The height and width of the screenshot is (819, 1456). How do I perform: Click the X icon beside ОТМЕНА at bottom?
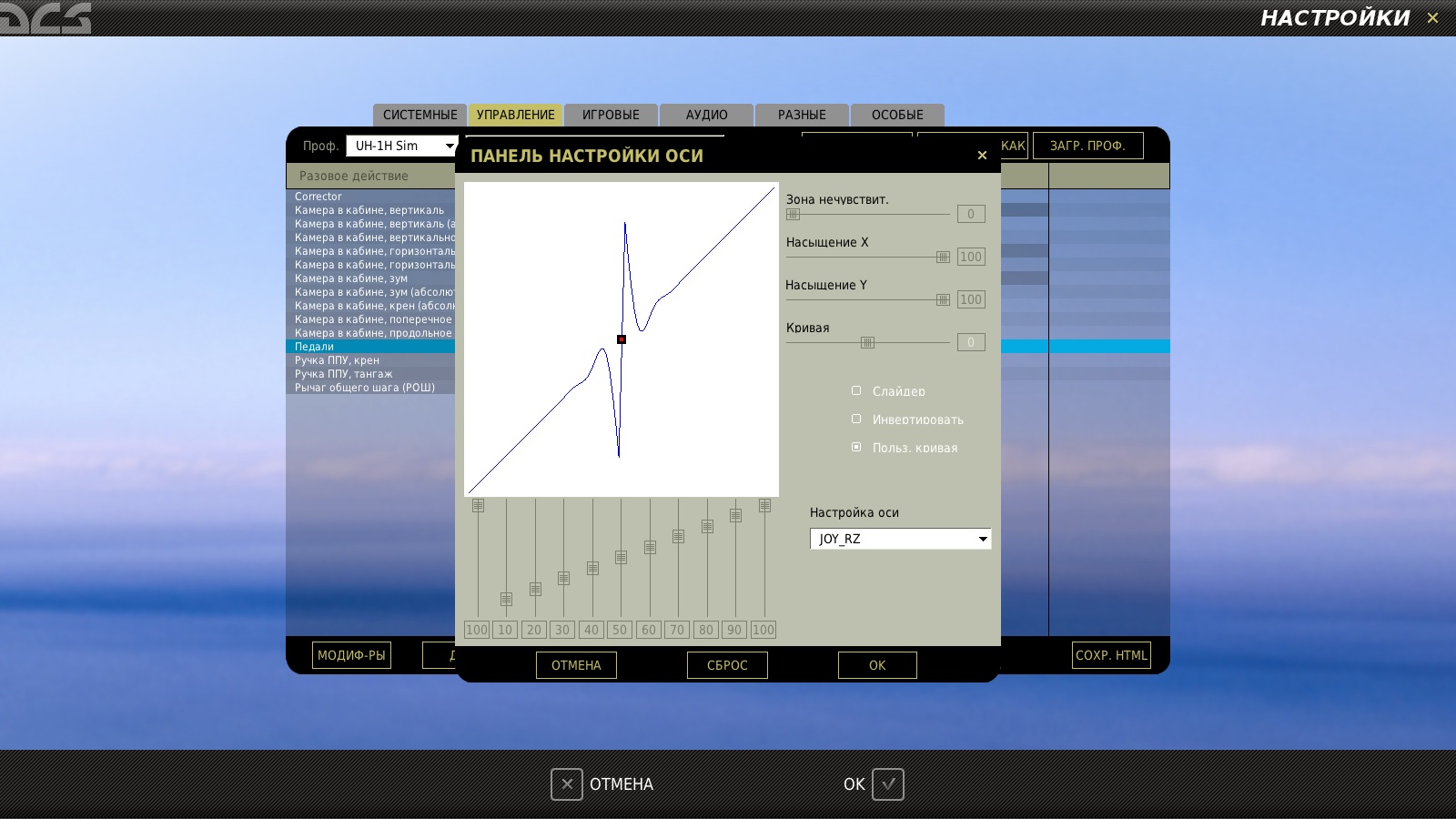click(x=566, y=784)
